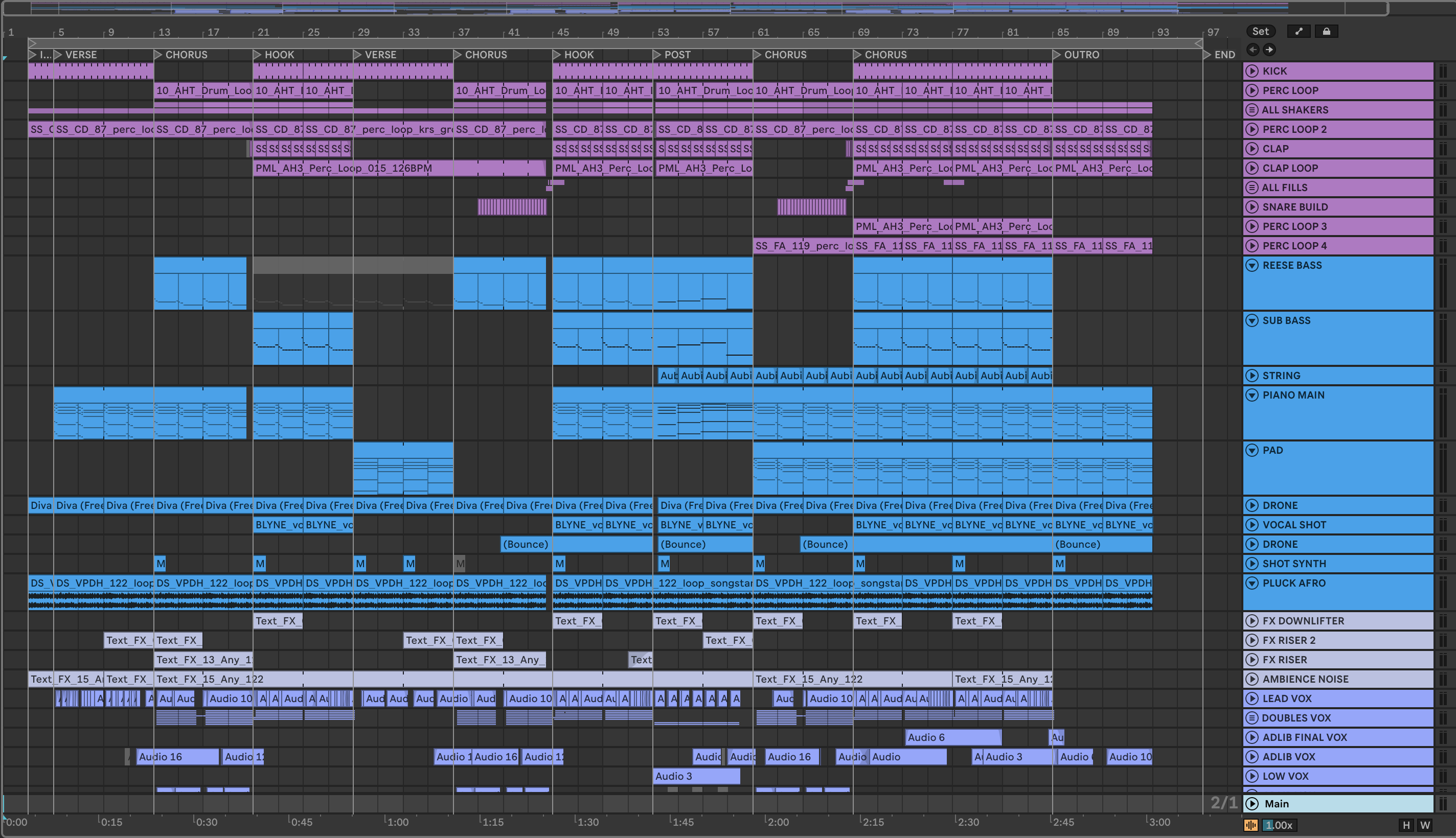Click the Lock Envelopes padlock icon

click(x=1327, y=32)
